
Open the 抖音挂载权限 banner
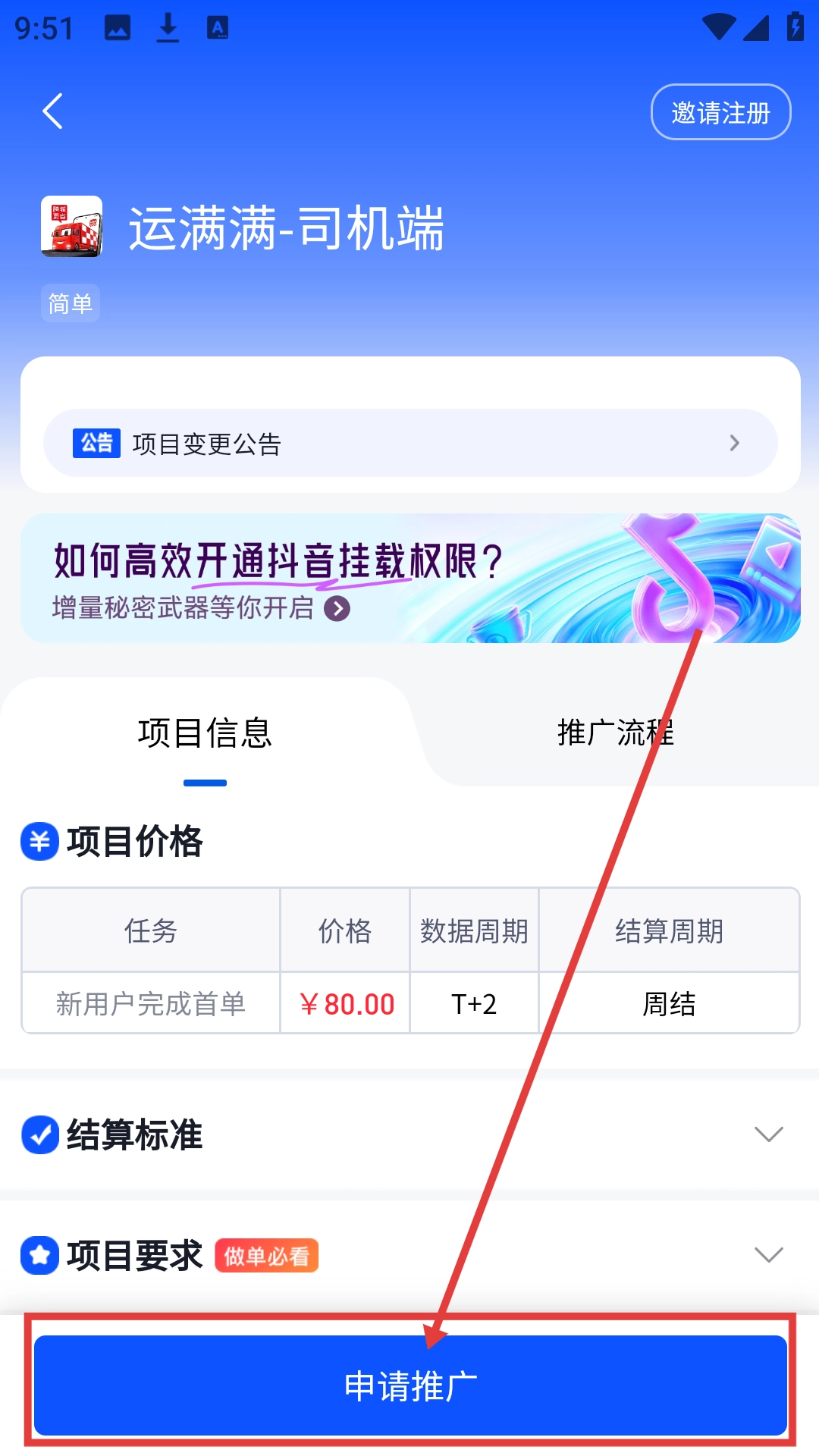410,578
